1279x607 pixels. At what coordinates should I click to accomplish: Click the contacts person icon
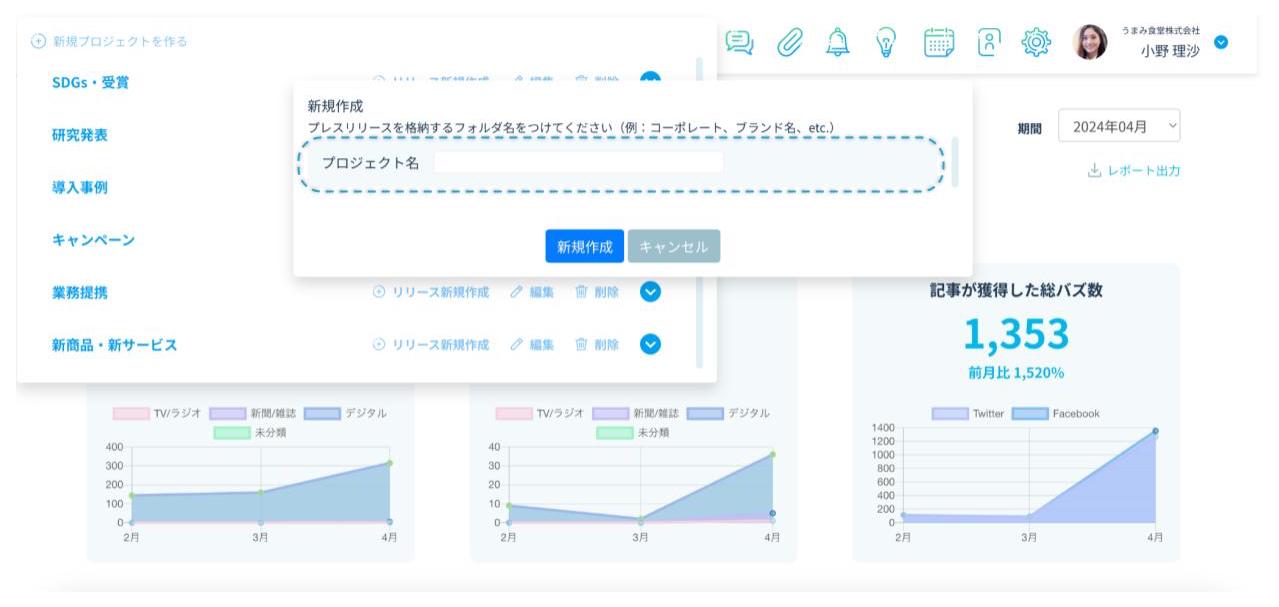[988, 42]
